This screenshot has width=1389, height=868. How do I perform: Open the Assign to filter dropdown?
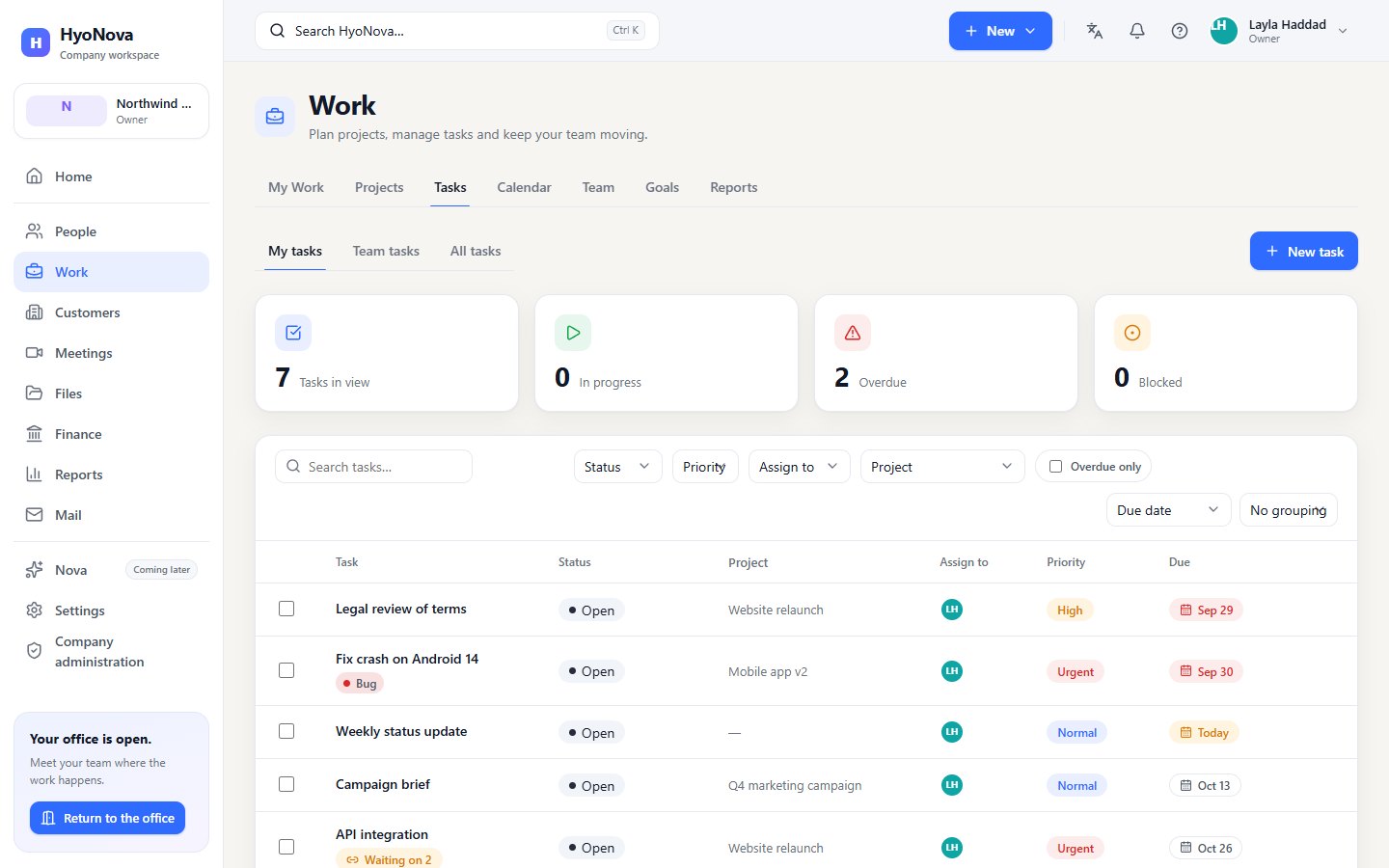coord(799,467)
